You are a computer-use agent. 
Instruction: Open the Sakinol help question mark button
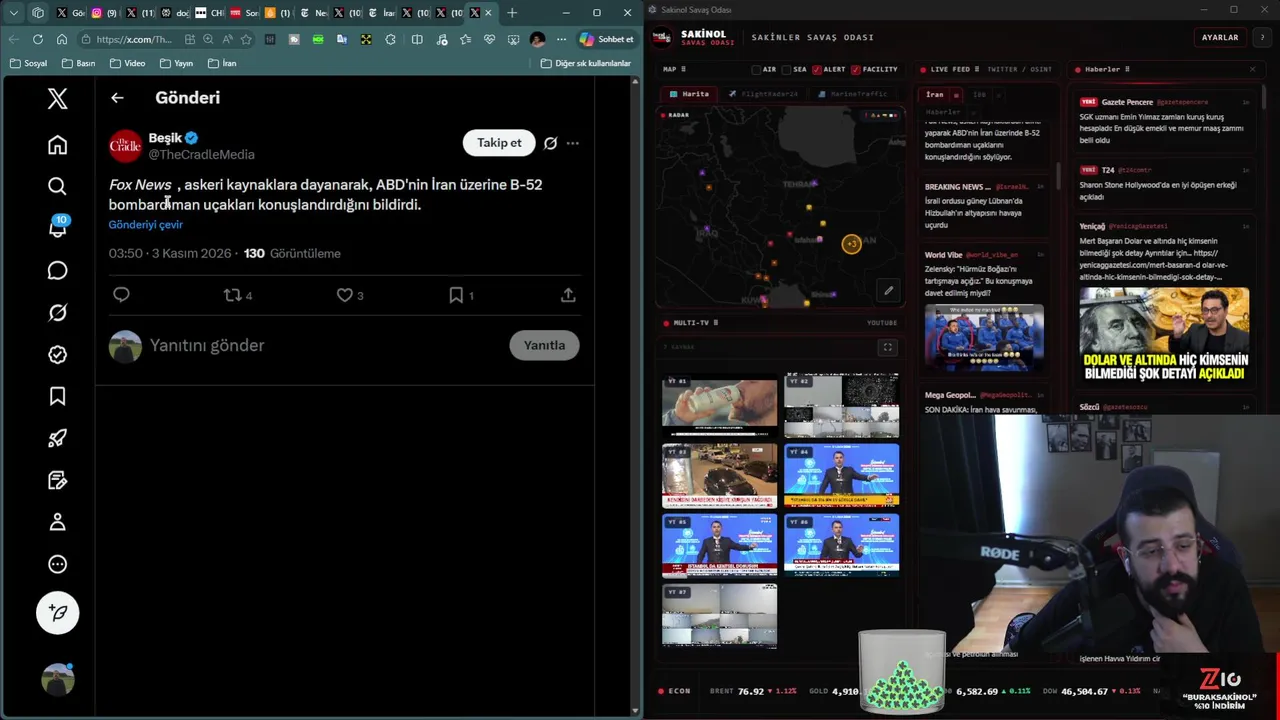coord(1262,37)
